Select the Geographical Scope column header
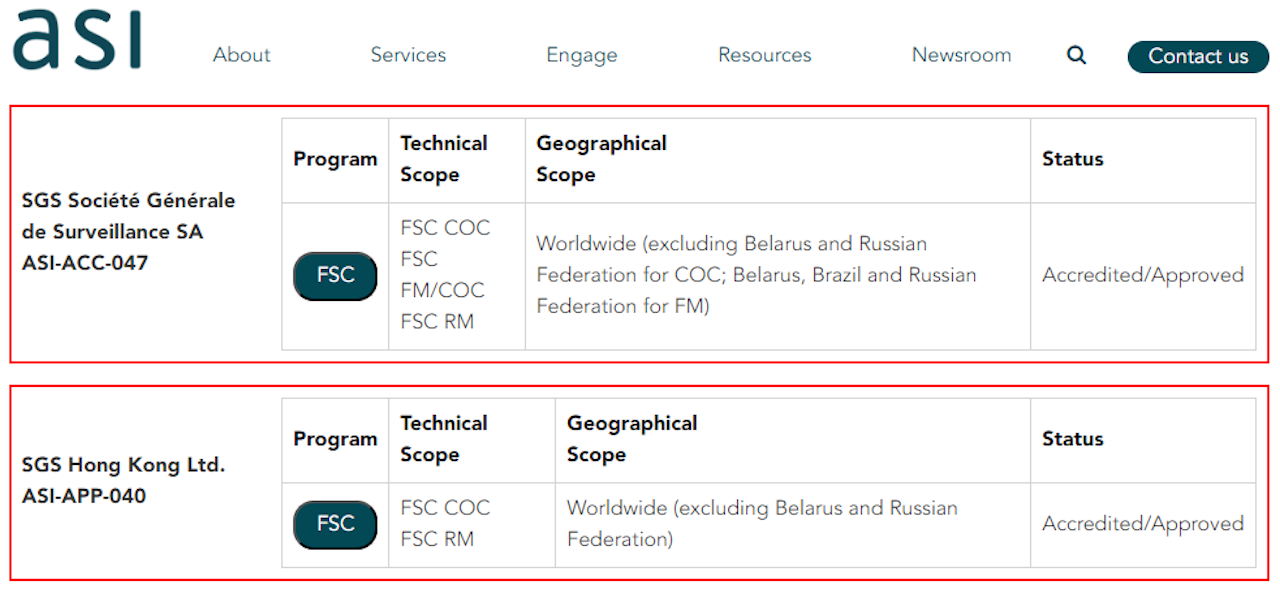 point(601,158)
